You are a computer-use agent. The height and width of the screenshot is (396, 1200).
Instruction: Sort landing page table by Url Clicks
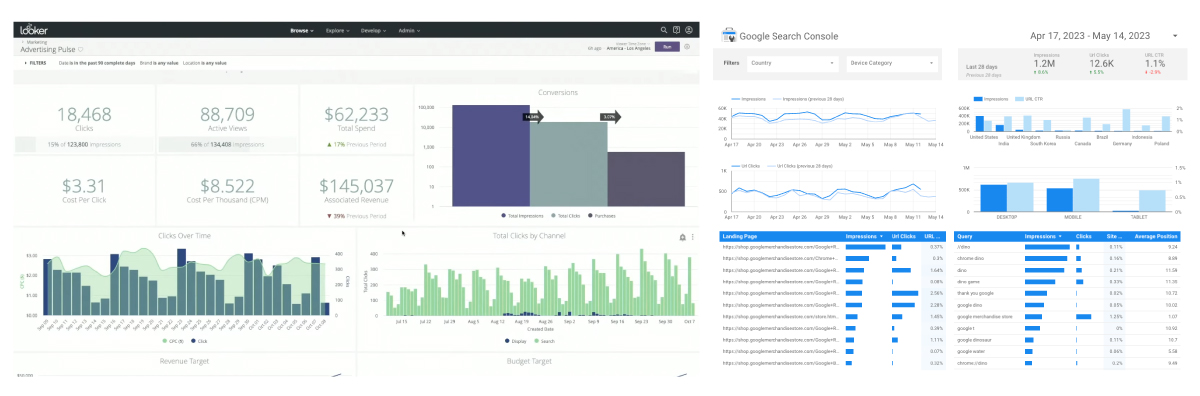(903, 236)
